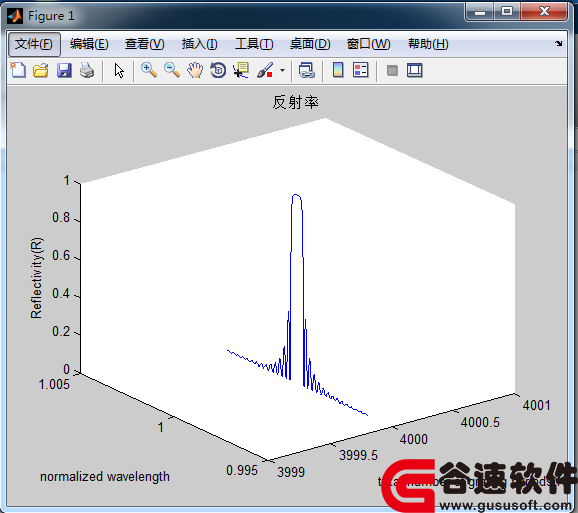The height and width of the screenshot is (513, 578).
Task: Open the 帮助(H) menu
Action: tap(428, 44)
